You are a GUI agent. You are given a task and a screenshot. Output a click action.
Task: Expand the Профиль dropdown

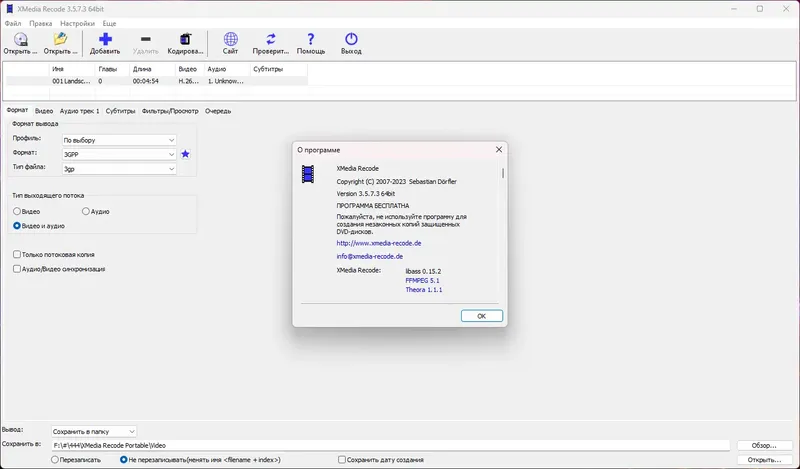click(119, 140)
